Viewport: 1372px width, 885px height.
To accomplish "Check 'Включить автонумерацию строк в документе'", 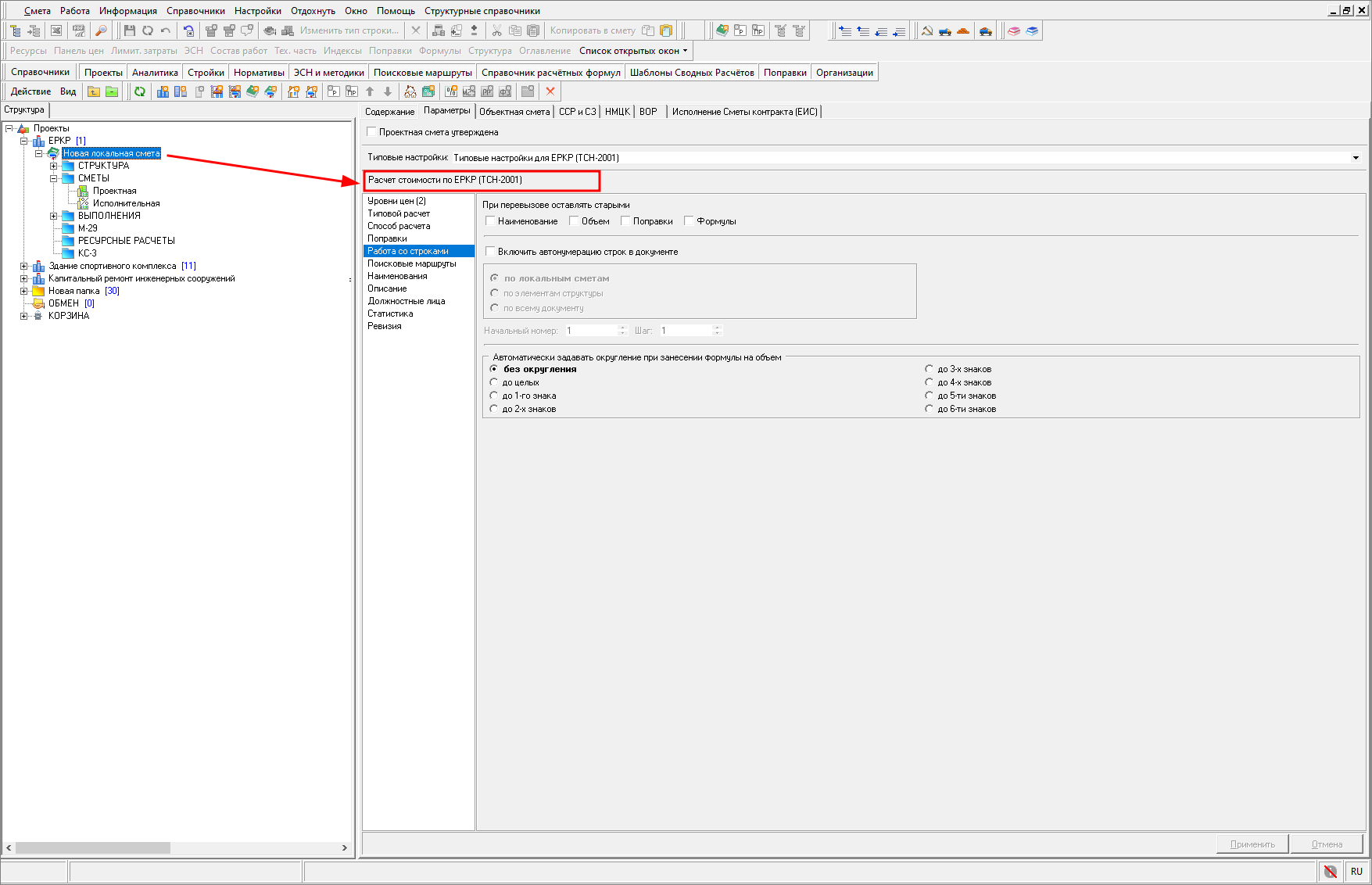I will [x=491, y=252].
